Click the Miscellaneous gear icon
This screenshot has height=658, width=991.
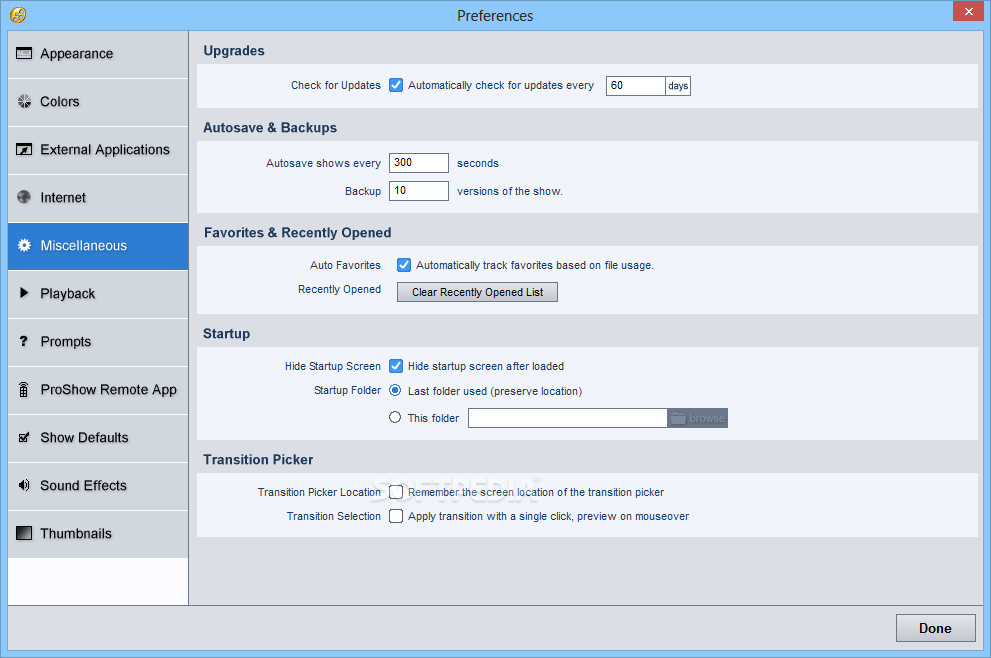point(24,245)
